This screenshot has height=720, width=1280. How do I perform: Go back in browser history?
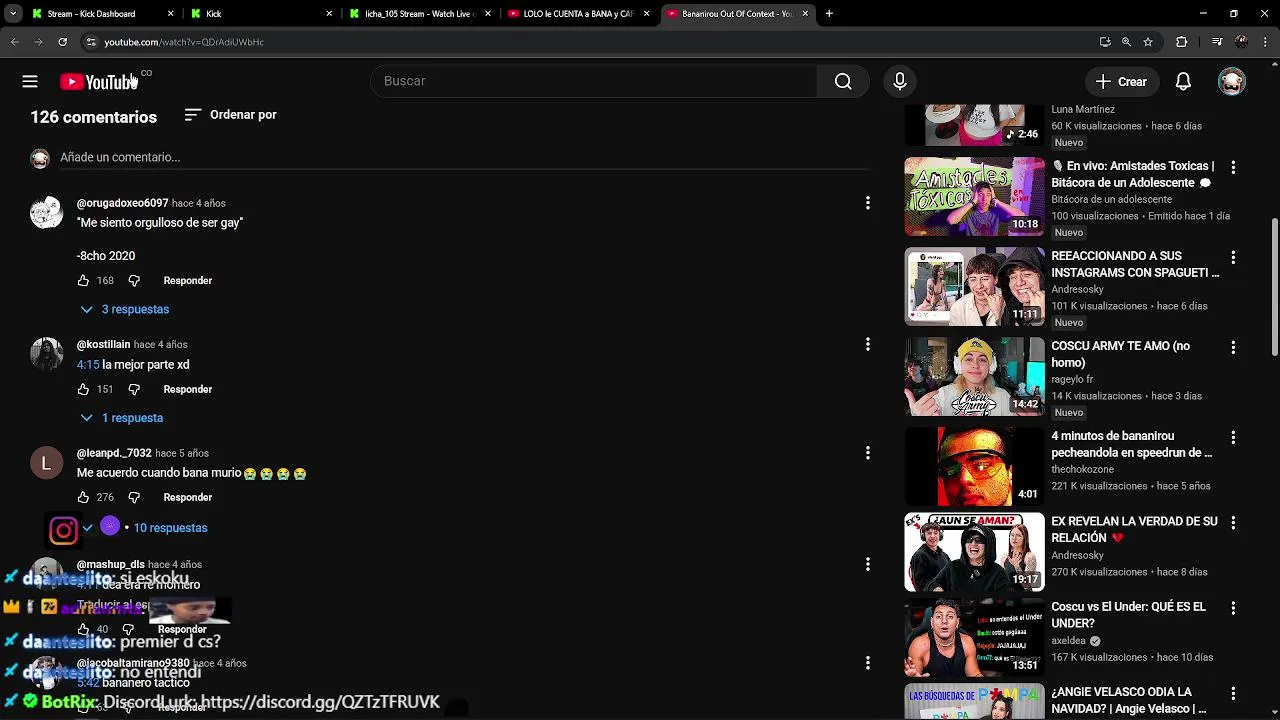(x=14, y=42)
